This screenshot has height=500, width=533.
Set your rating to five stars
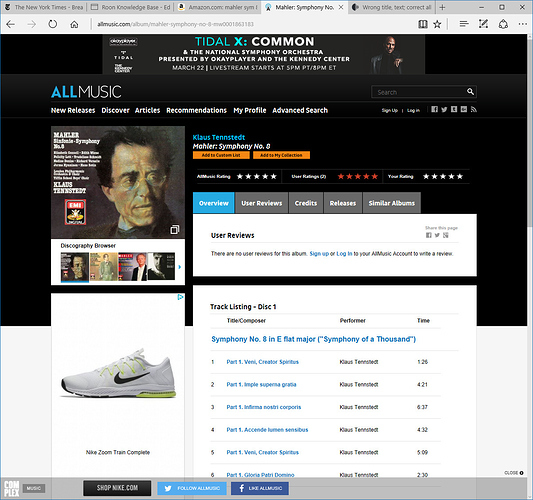[x=460, y=176]
